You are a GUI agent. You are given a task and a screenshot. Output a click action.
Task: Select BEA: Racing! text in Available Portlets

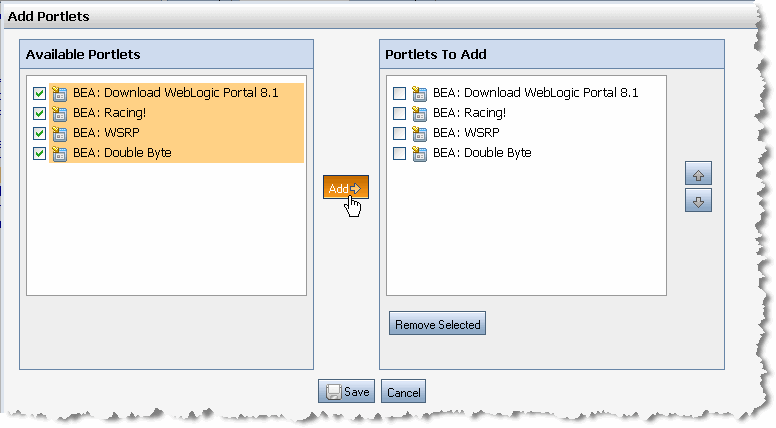click(x=109, y=113)
